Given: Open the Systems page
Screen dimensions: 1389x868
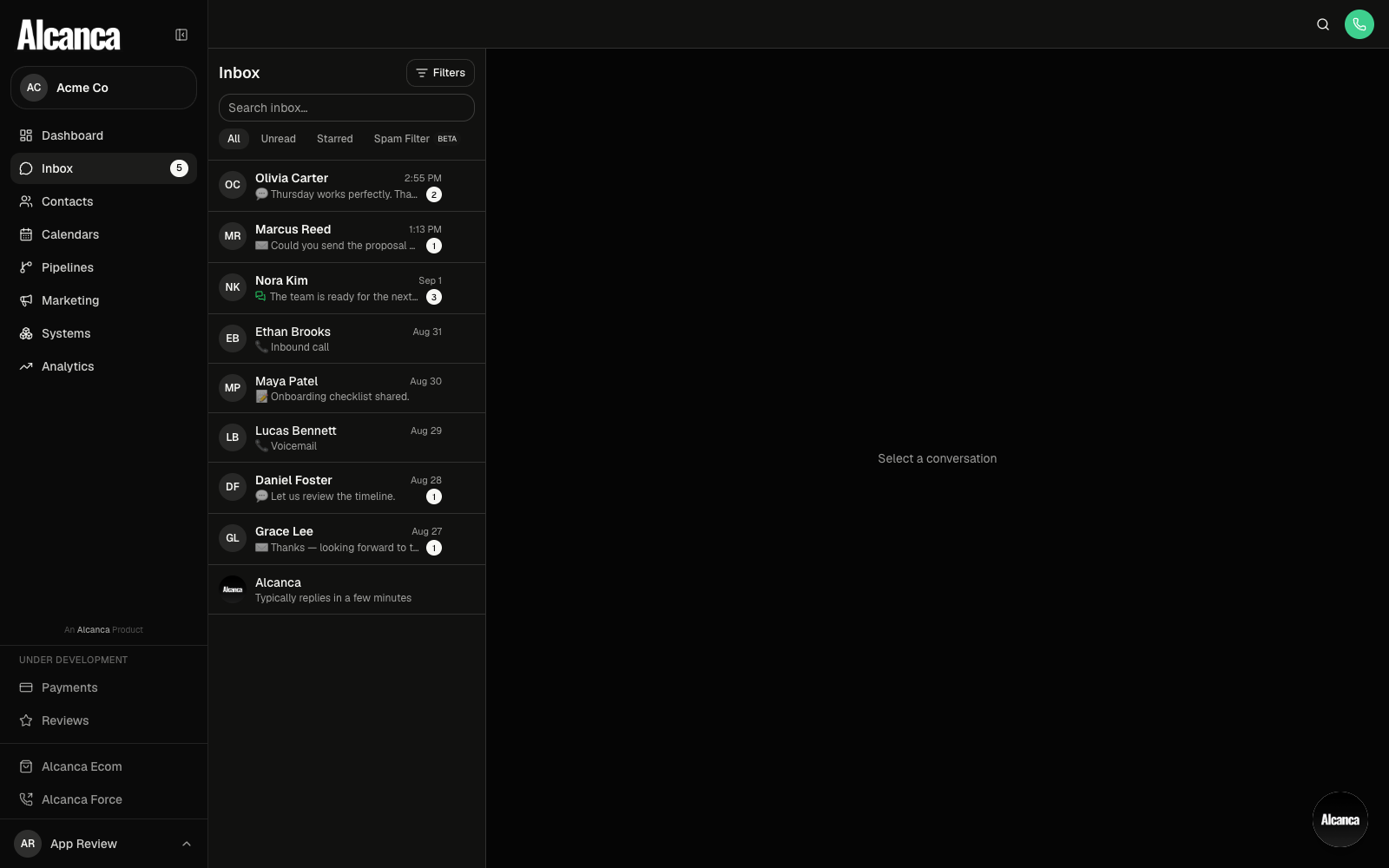Looking at the screenshot, I should [103, 333].
